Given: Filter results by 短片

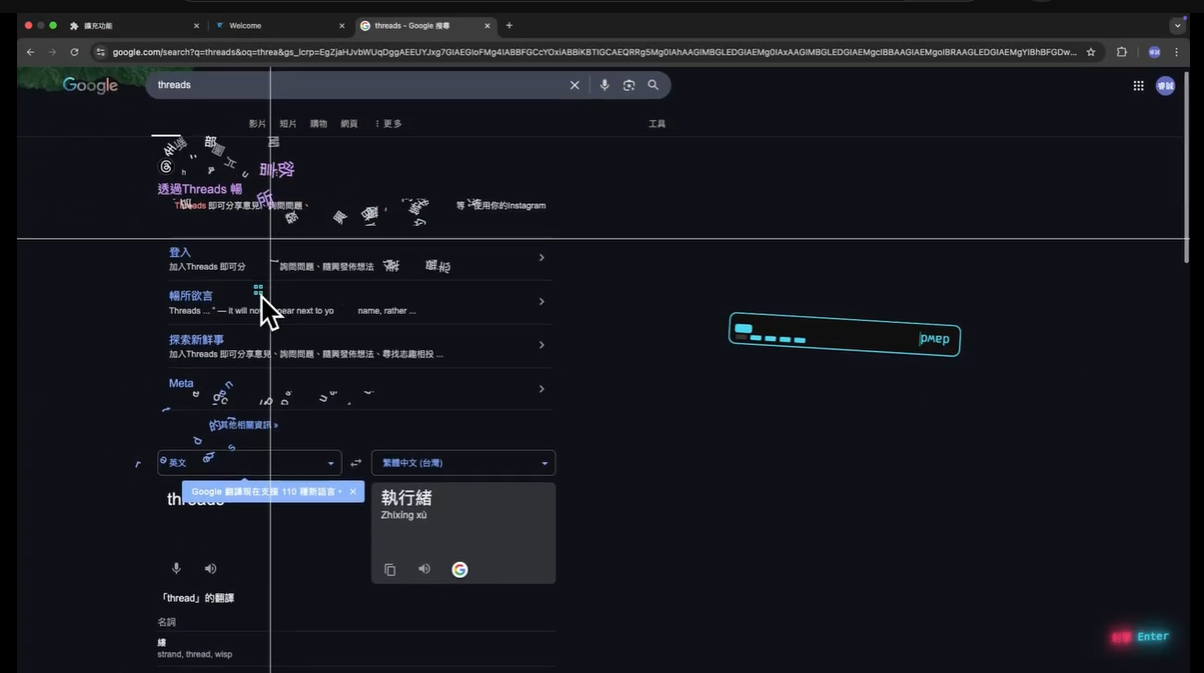Looking at the screenshot, I should (288, 124).
